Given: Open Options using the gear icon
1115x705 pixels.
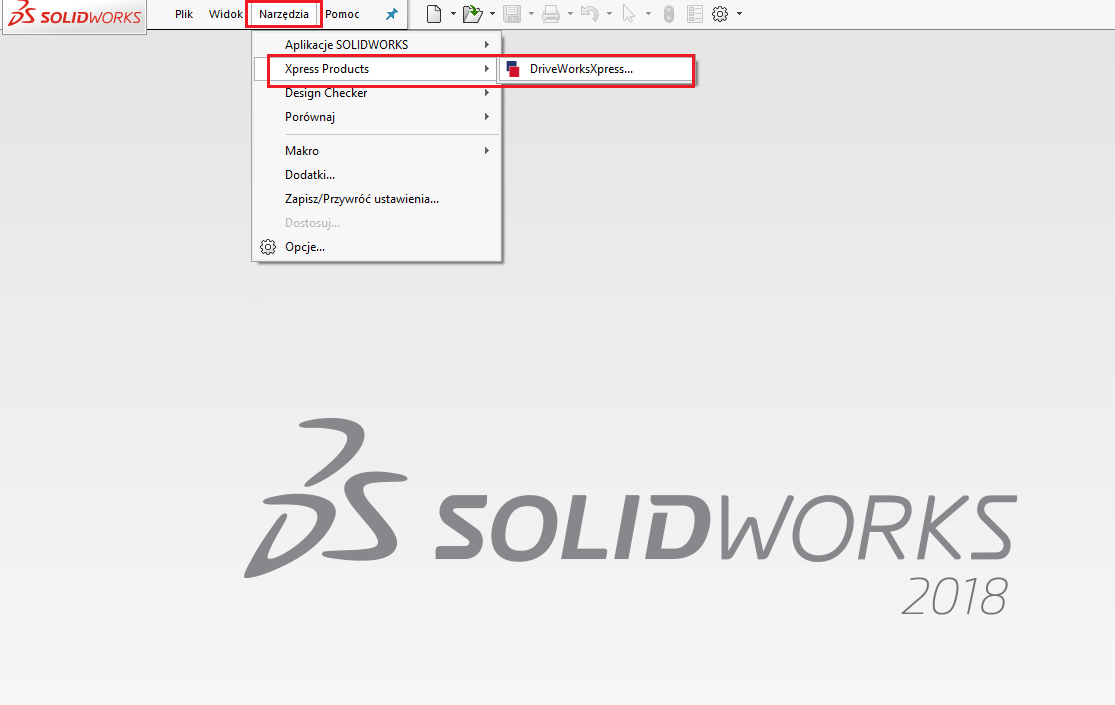Looking at the screenshot, I should click(718, 13).
